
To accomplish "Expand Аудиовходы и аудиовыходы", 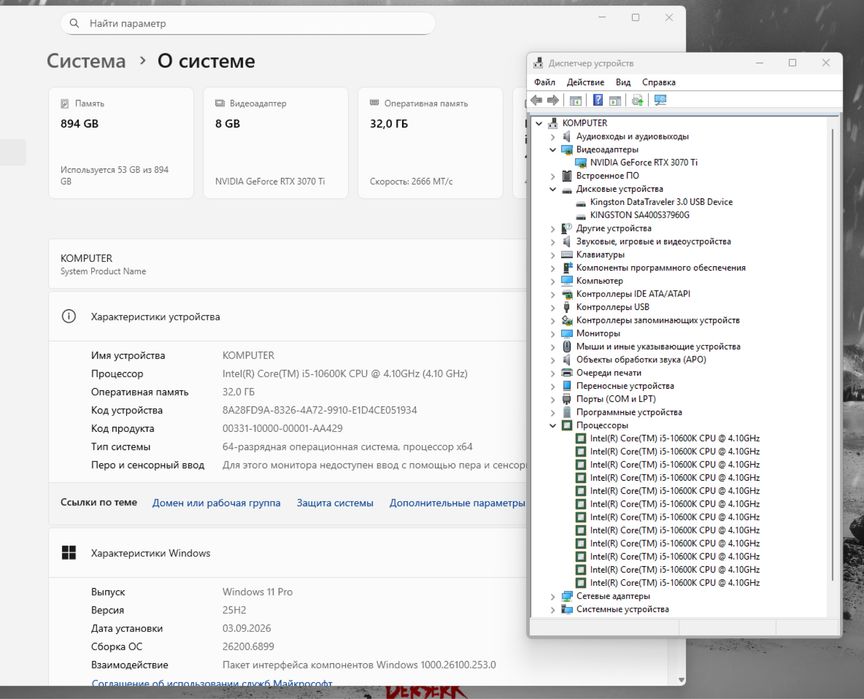I will 553,136.
